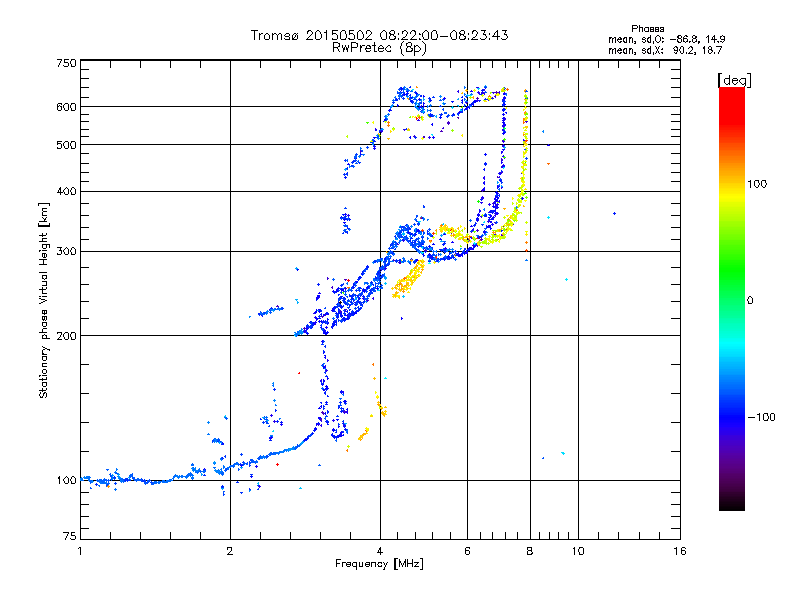Click the x-axis tick label '6'
This screenshot has height=600, width=800.
(x=467, y=551)
